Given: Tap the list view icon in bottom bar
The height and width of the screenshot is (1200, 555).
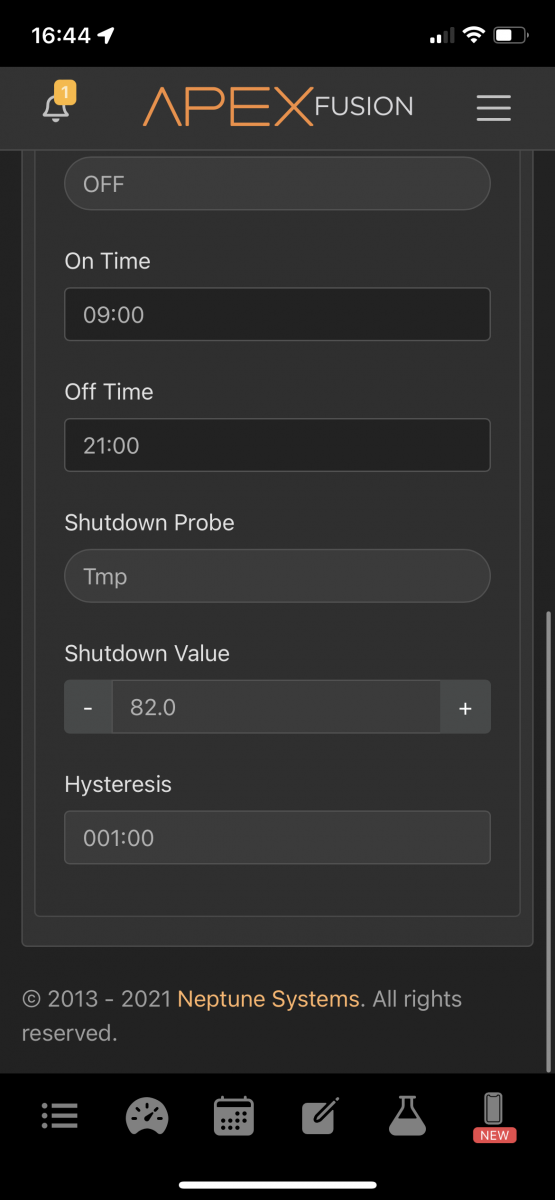Looking at the screenshot, I should click(x=60, y=1115).
